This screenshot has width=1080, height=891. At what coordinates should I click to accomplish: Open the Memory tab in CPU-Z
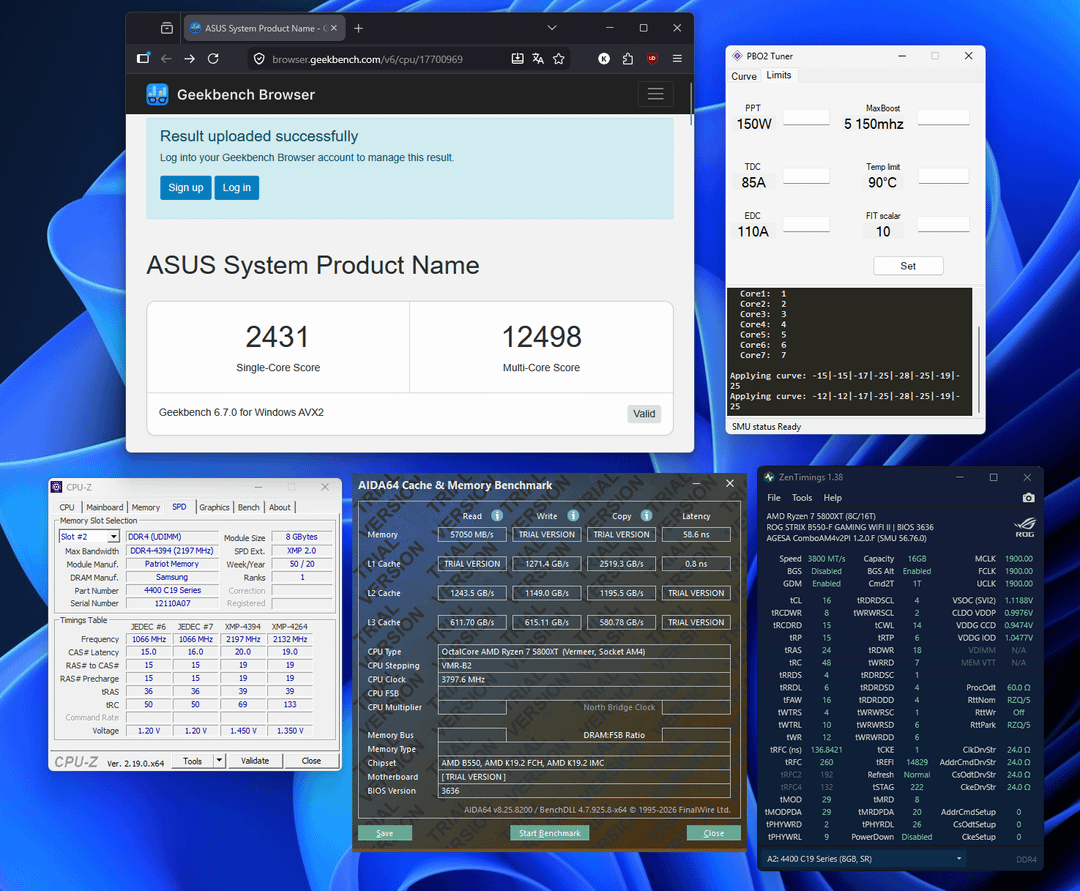click(x=146, y=507)
